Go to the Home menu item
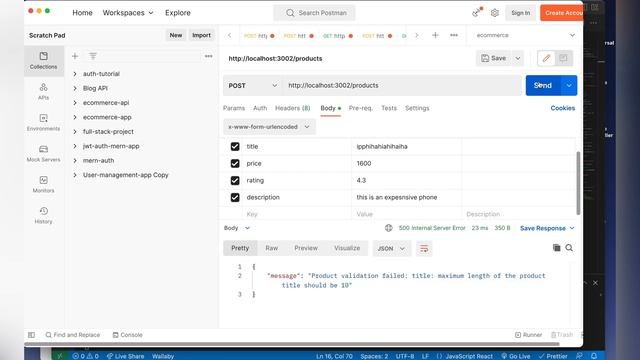640x360 pixels. [x=82, y=13]
